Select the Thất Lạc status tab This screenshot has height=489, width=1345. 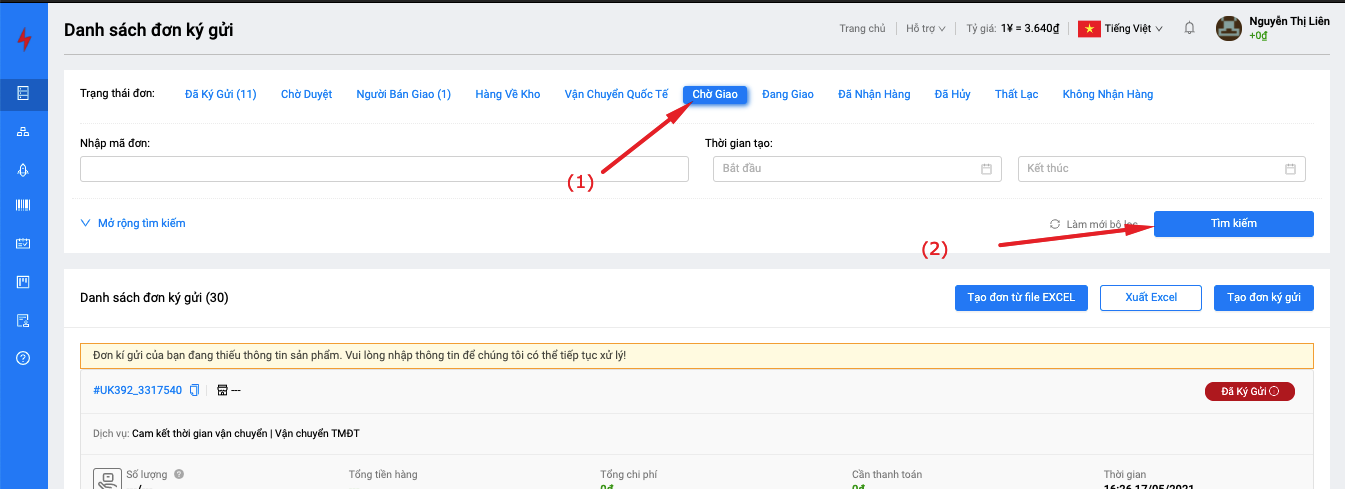point(1016,94)
